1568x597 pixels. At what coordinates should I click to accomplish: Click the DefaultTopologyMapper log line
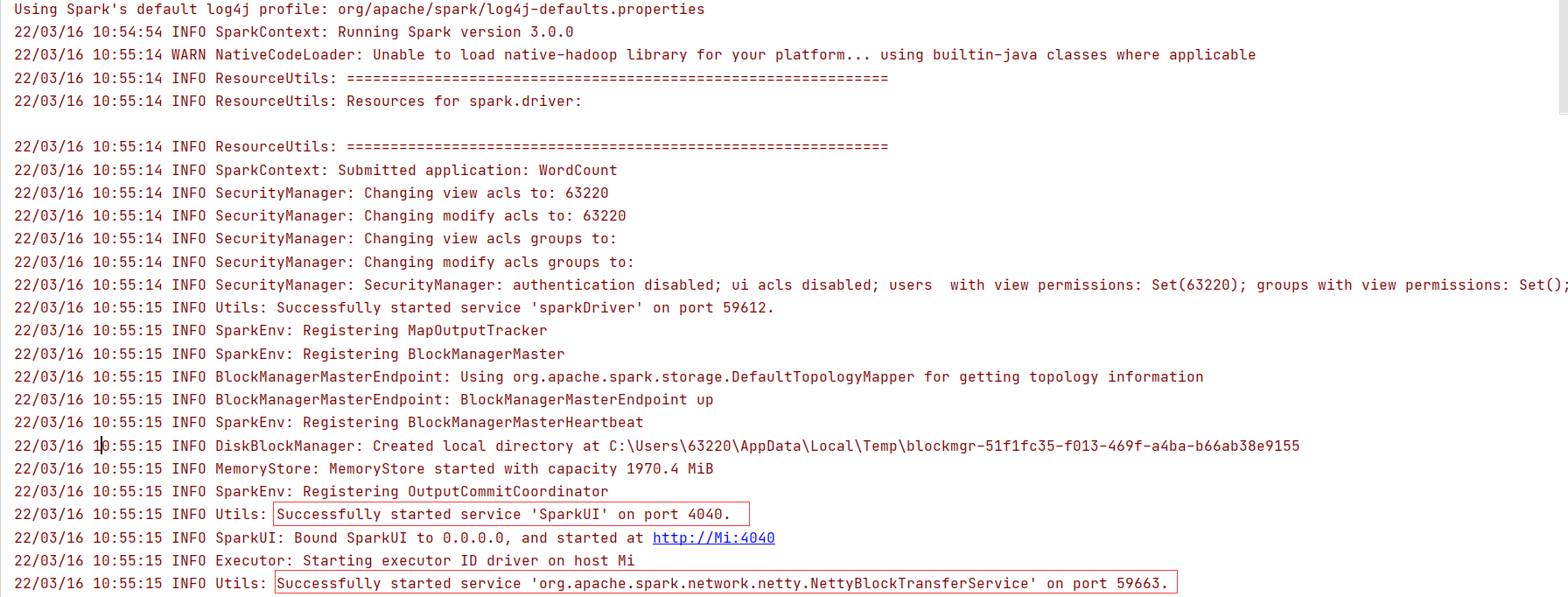click(x=608, y=377)
